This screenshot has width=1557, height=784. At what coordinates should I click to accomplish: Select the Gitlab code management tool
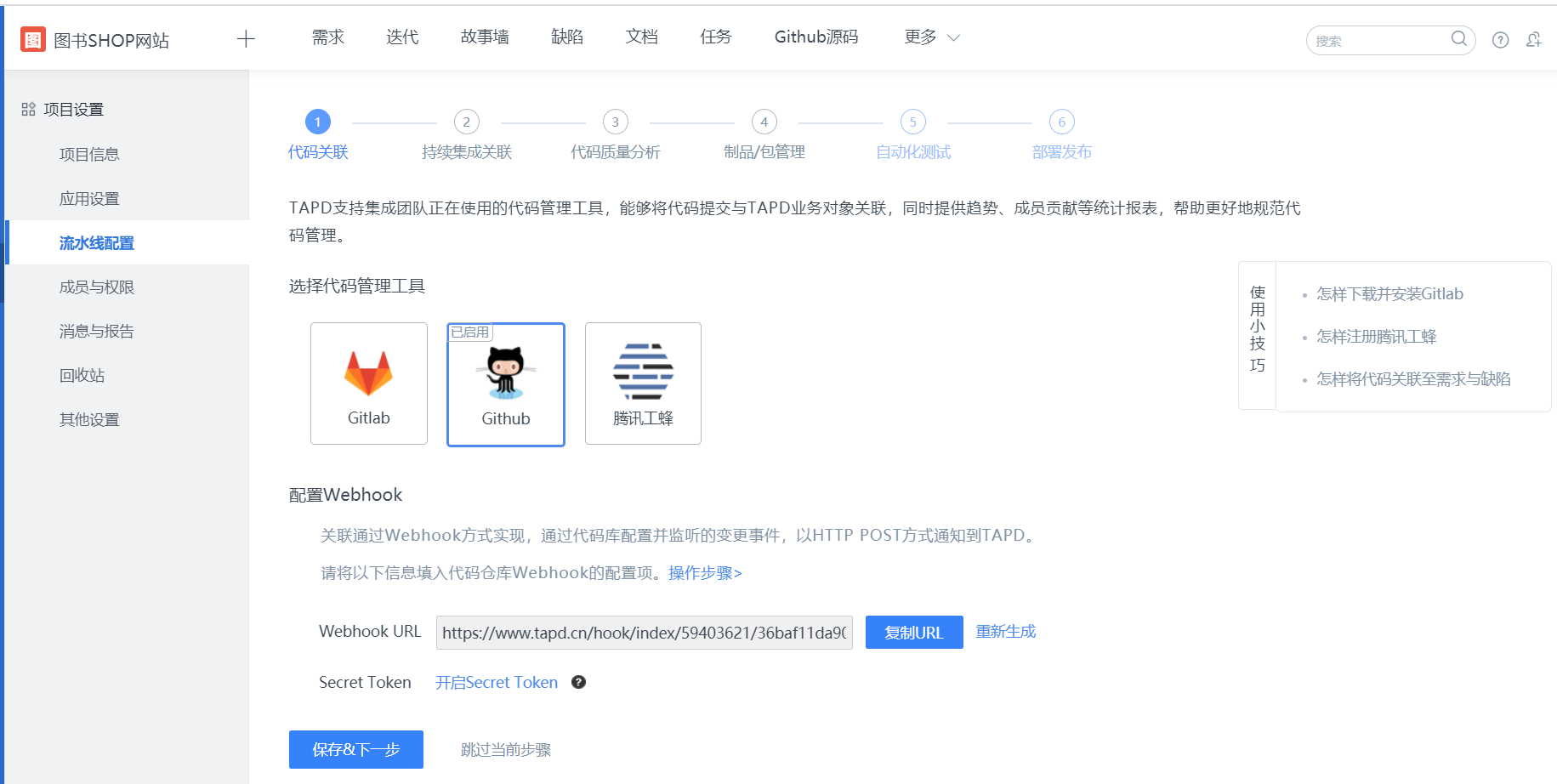coord(368,383)
